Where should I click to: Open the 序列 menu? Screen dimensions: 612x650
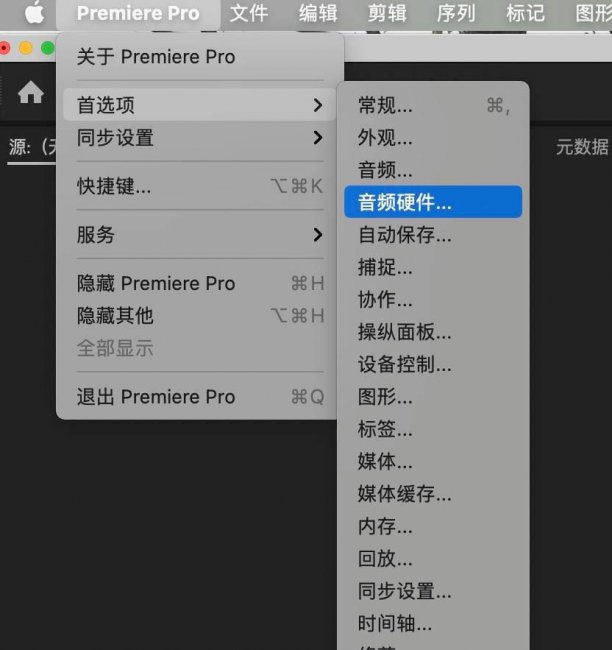[x=456, y=13]
